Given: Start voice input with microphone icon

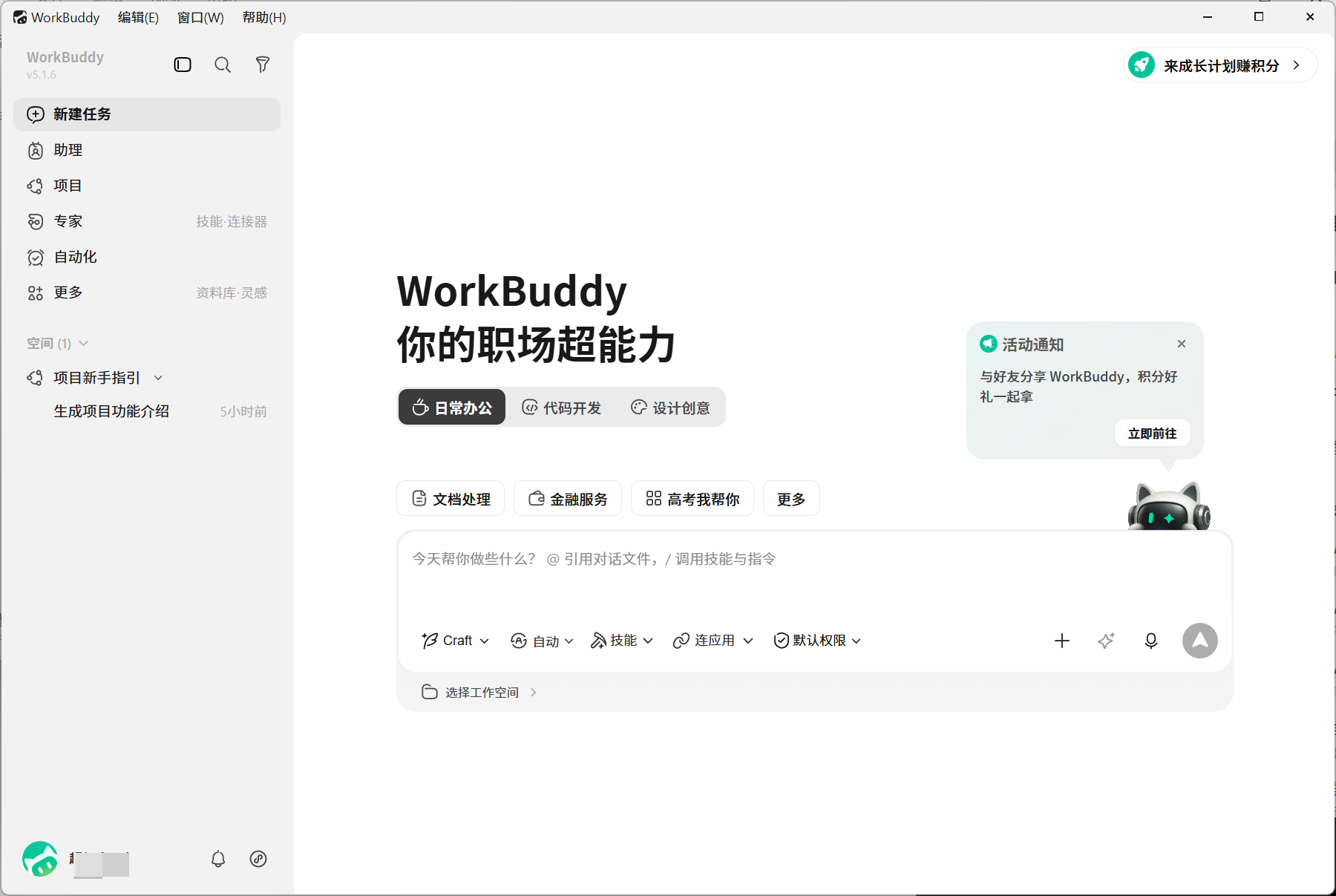Looking at the screenshot, I should tap(1151, 641).
